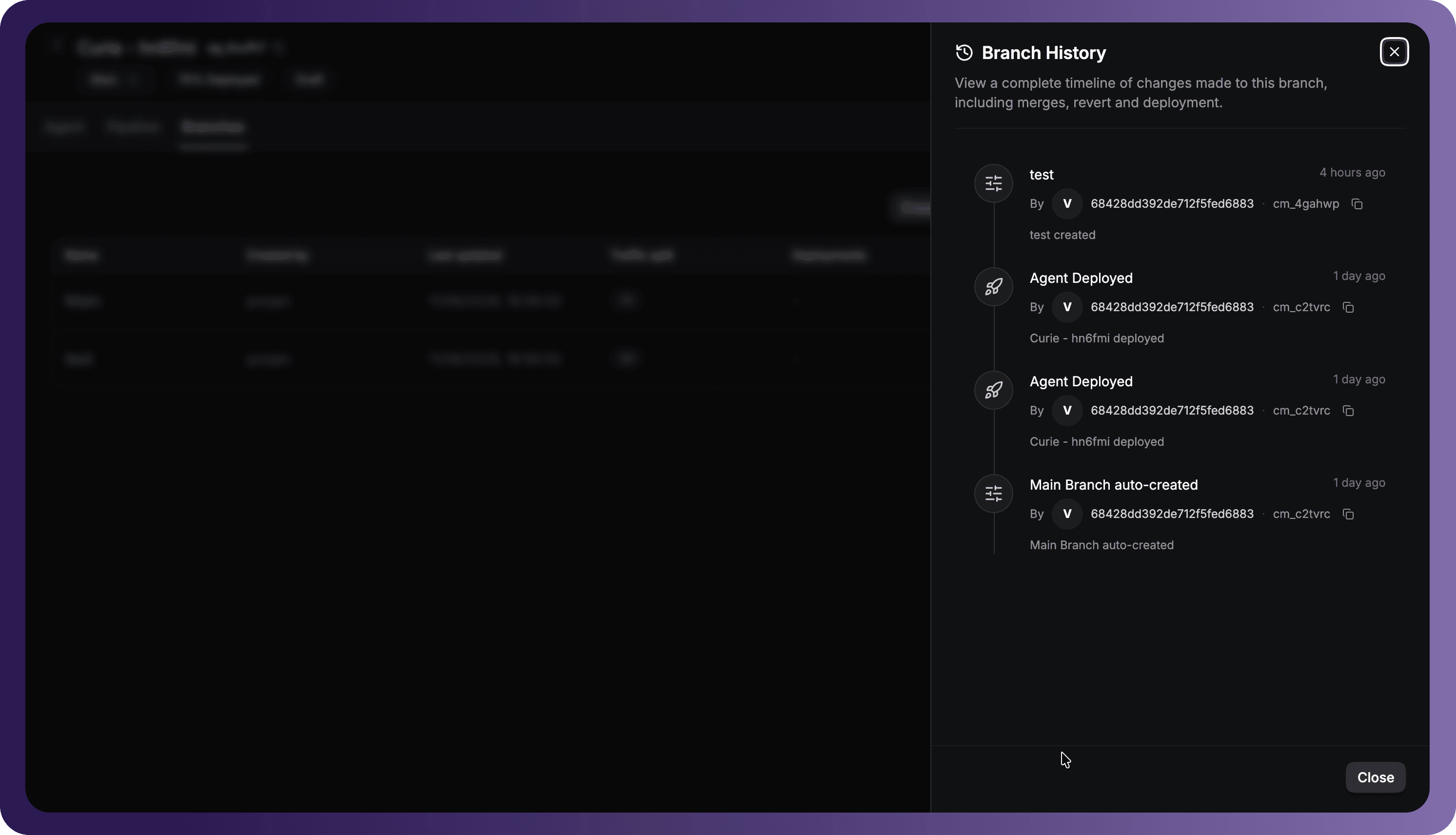This screenshot has width=1456, height=835.
Task: Copy the commit ID in the first Agent Deployed row
Action: click(1348, 307)
